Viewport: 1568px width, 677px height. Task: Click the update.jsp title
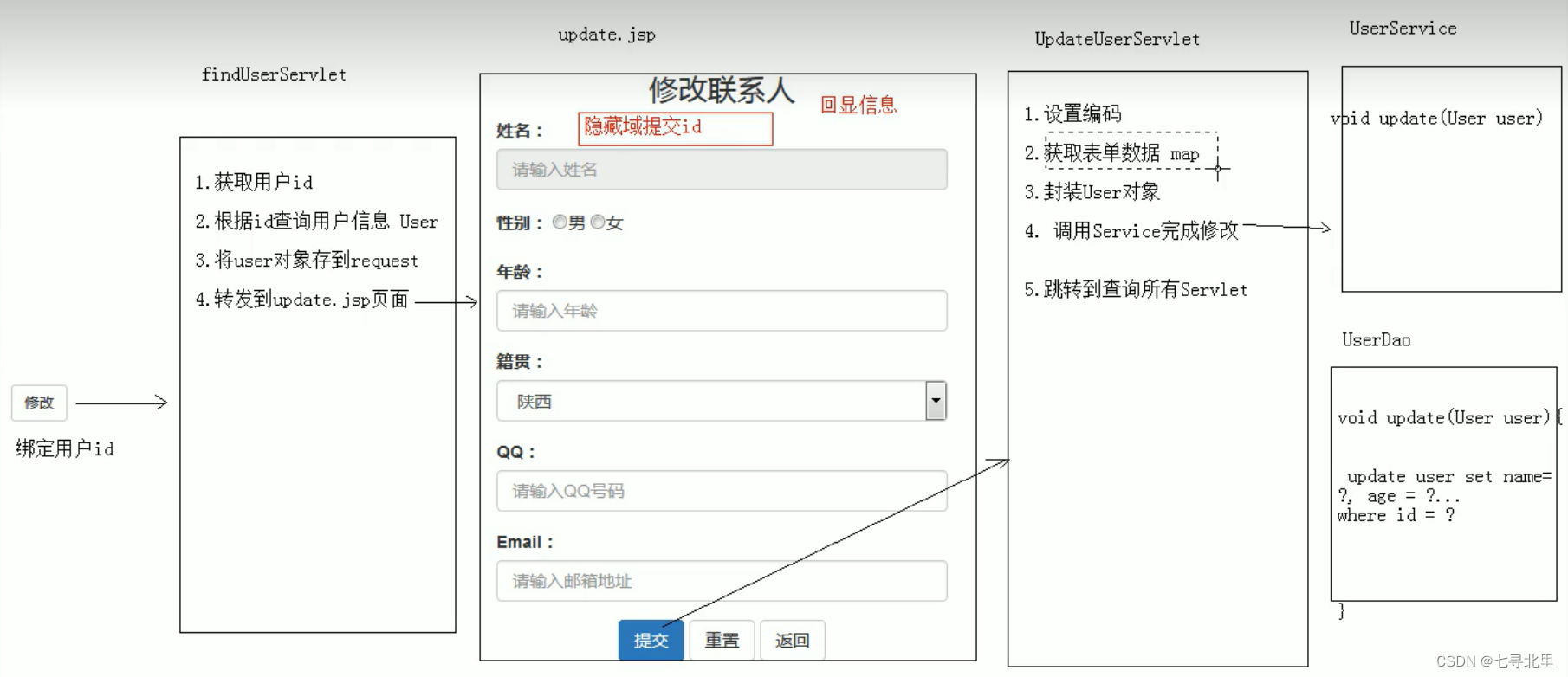click(606, 35)
